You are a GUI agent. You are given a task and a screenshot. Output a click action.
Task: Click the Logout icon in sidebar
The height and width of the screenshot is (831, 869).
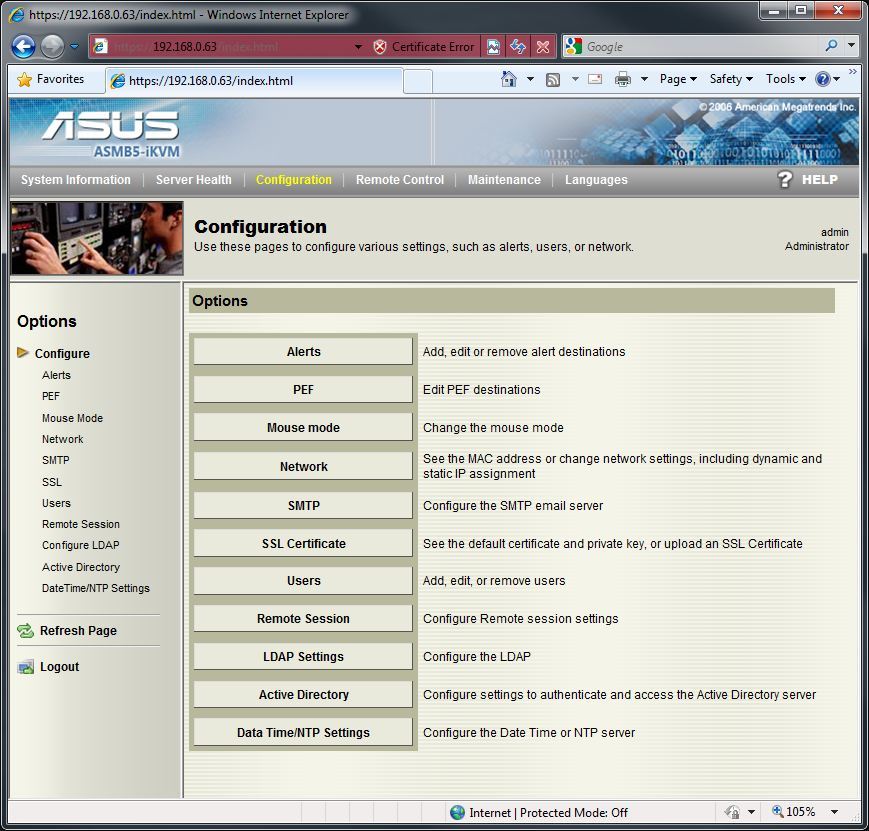click(26, 667)
